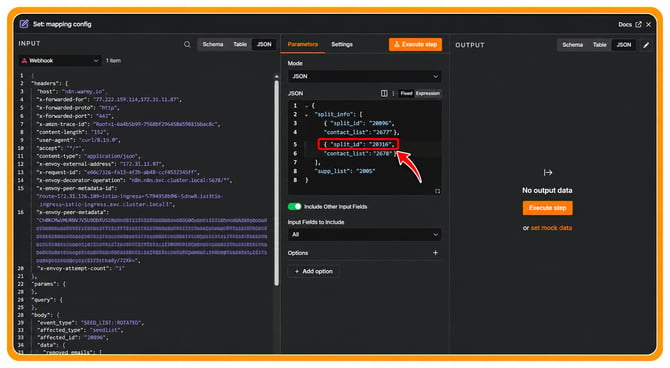Image resolution: width=670 pixels, height=368 pixels.
Task: Switch to the Settings tab
Action: click(x=342, y=44)
